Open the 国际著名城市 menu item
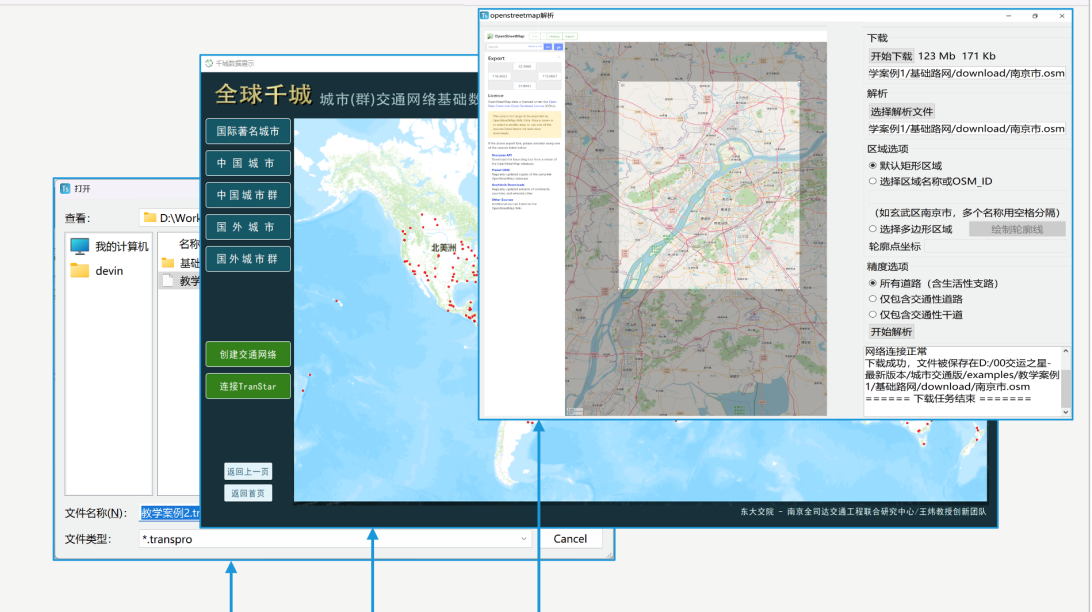This screenshot has height=612, width=1092. pyautogui.click(x=247, y=131)
